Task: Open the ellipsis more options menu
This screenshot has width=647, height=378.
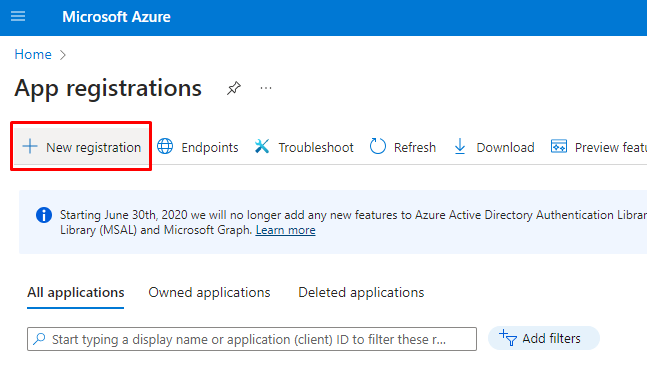Action: [266, 88]
